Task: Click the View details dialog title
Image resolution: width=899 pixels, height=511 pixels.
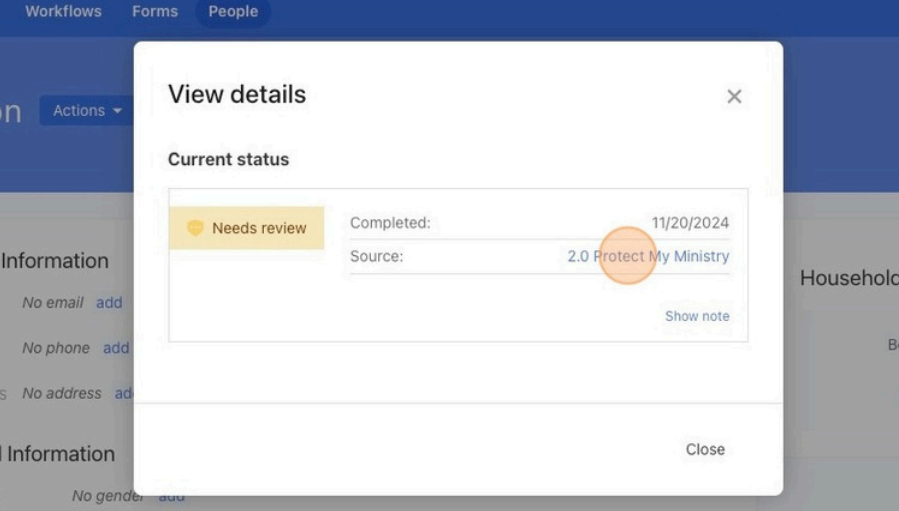Action: pyautogui.click(x=237, y=95)
